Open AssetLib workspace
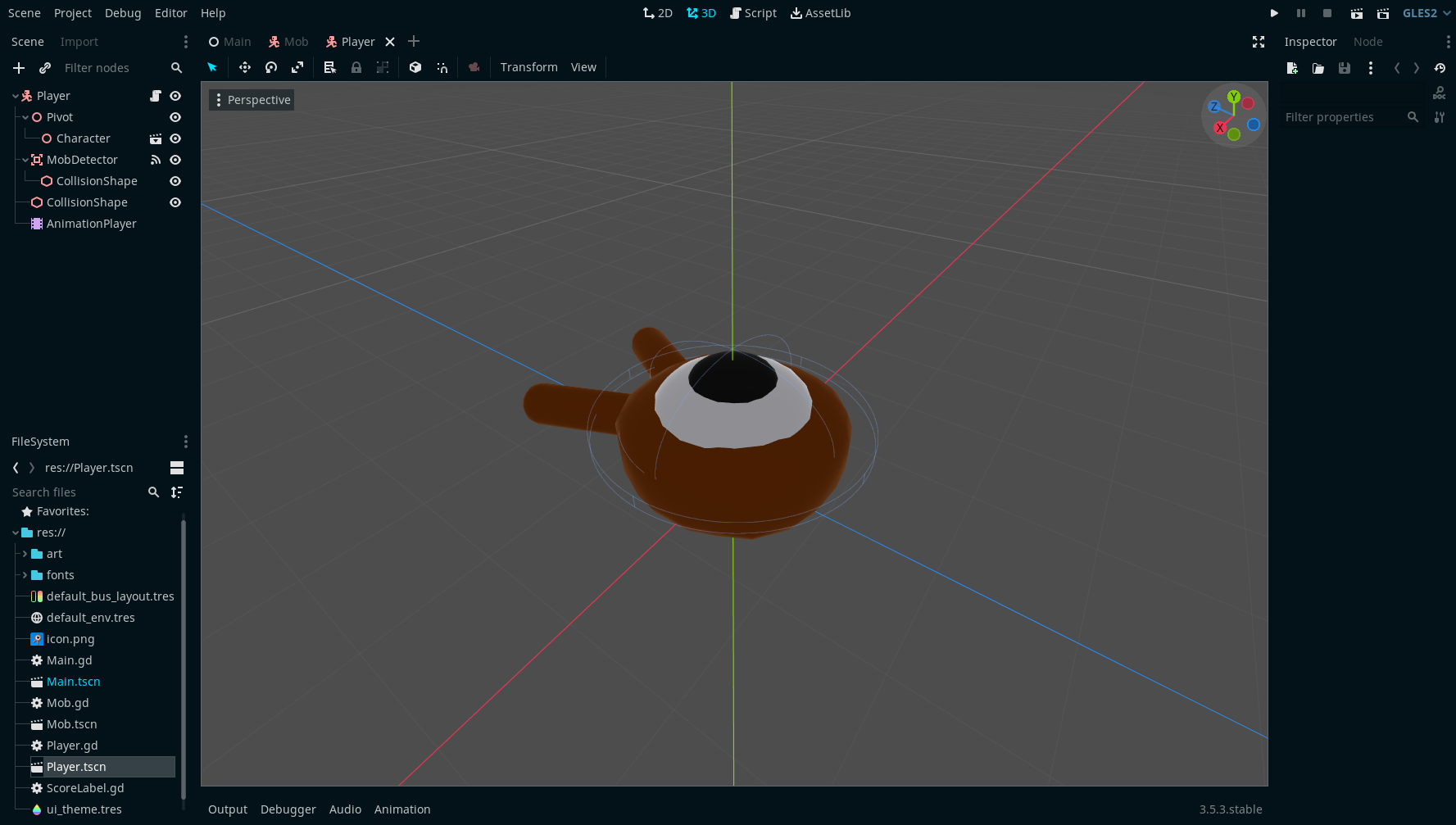The height and width of the screenshot is (825, 1456). [x=820, y=13]
